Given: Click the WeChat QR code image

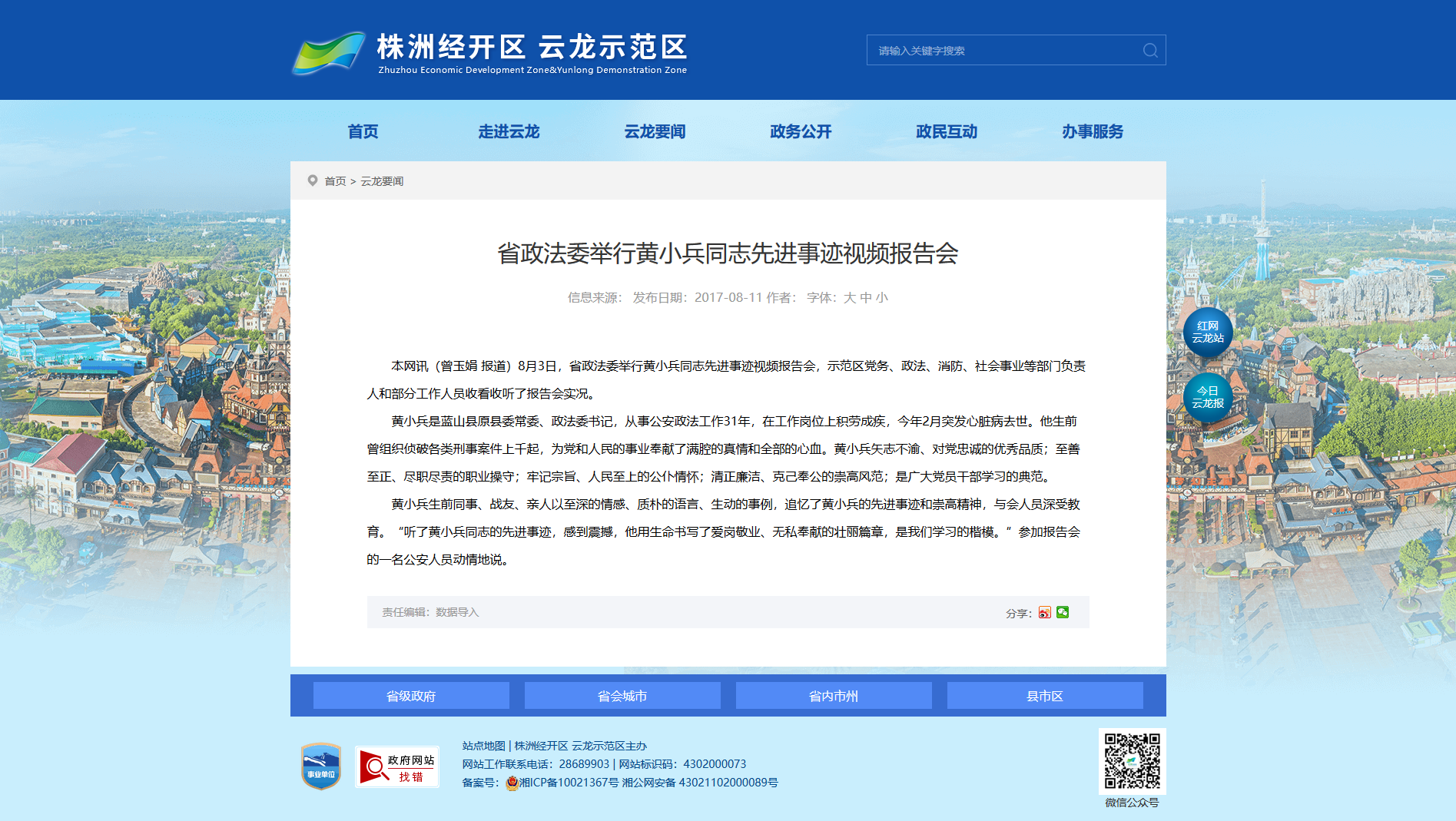Looking at the screenshot, I should (x=1132, y=761).
